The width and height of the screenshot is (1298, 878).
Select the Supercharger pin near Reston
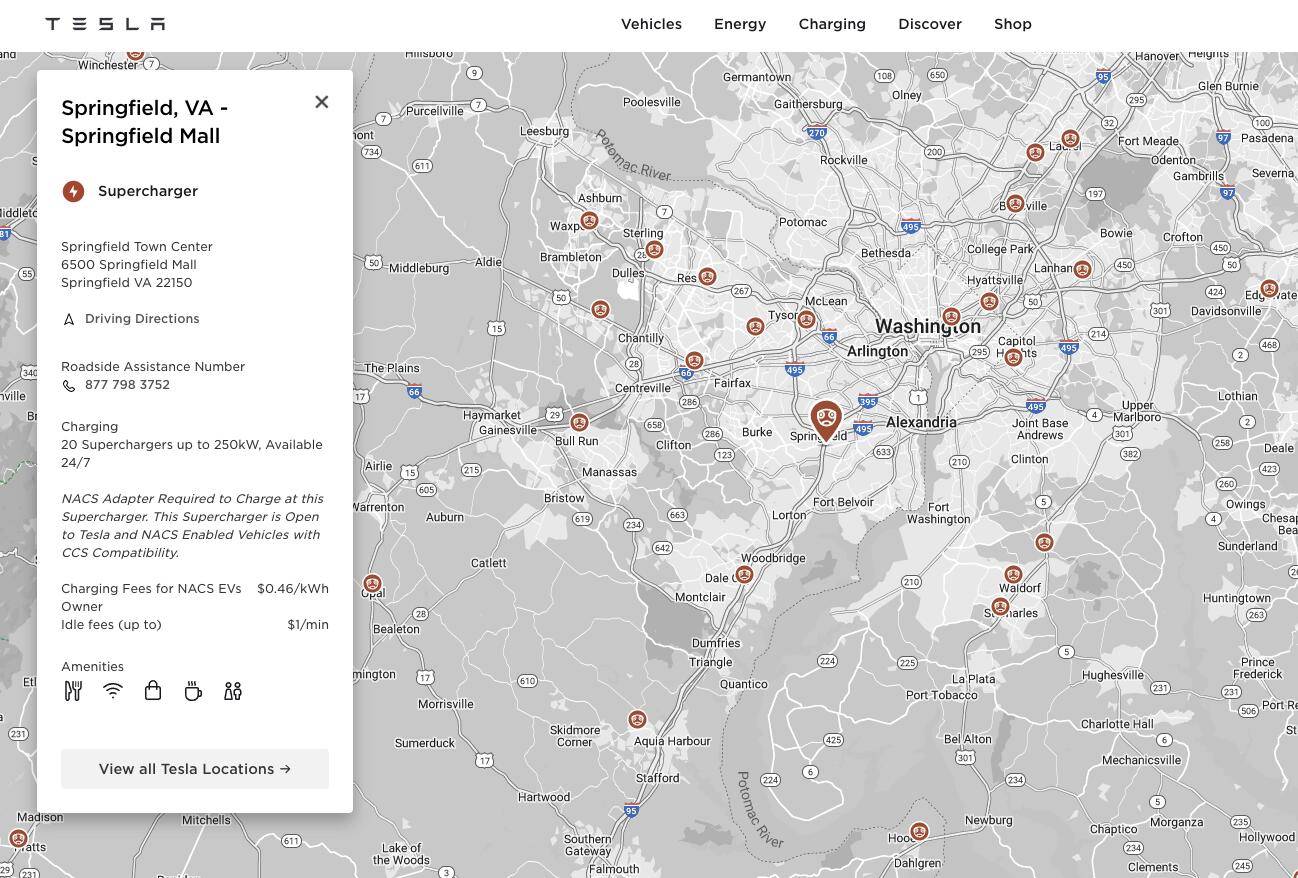(x=707, y=276)
